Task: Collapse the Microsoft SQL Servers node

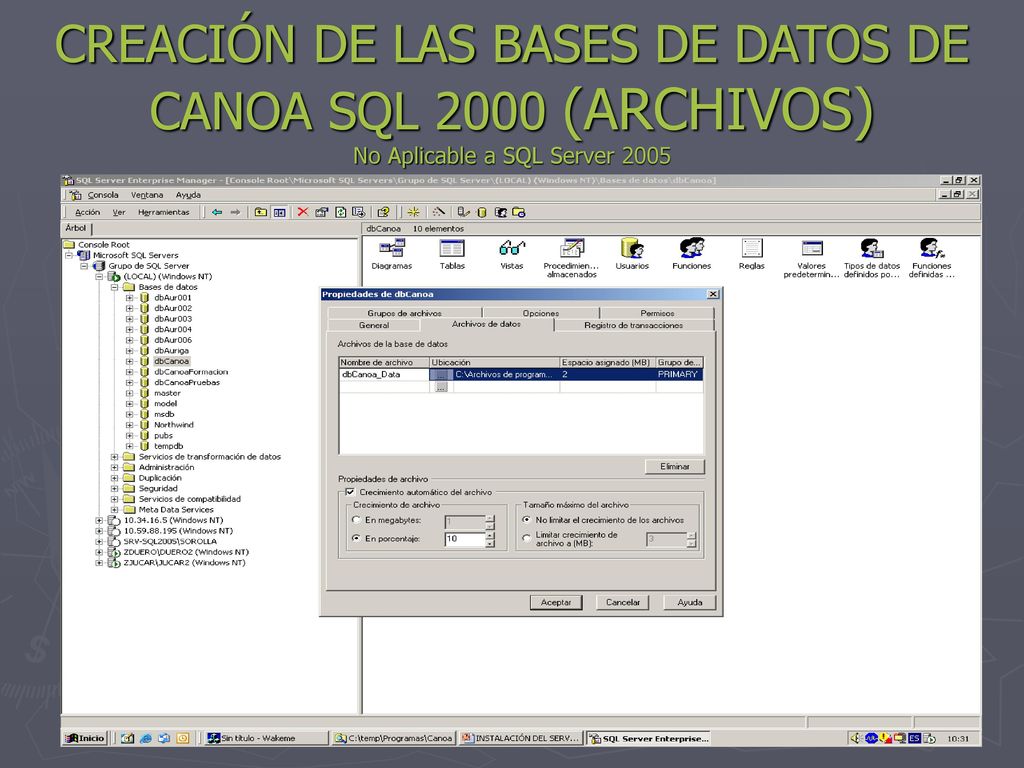Action: coord(69,255)
